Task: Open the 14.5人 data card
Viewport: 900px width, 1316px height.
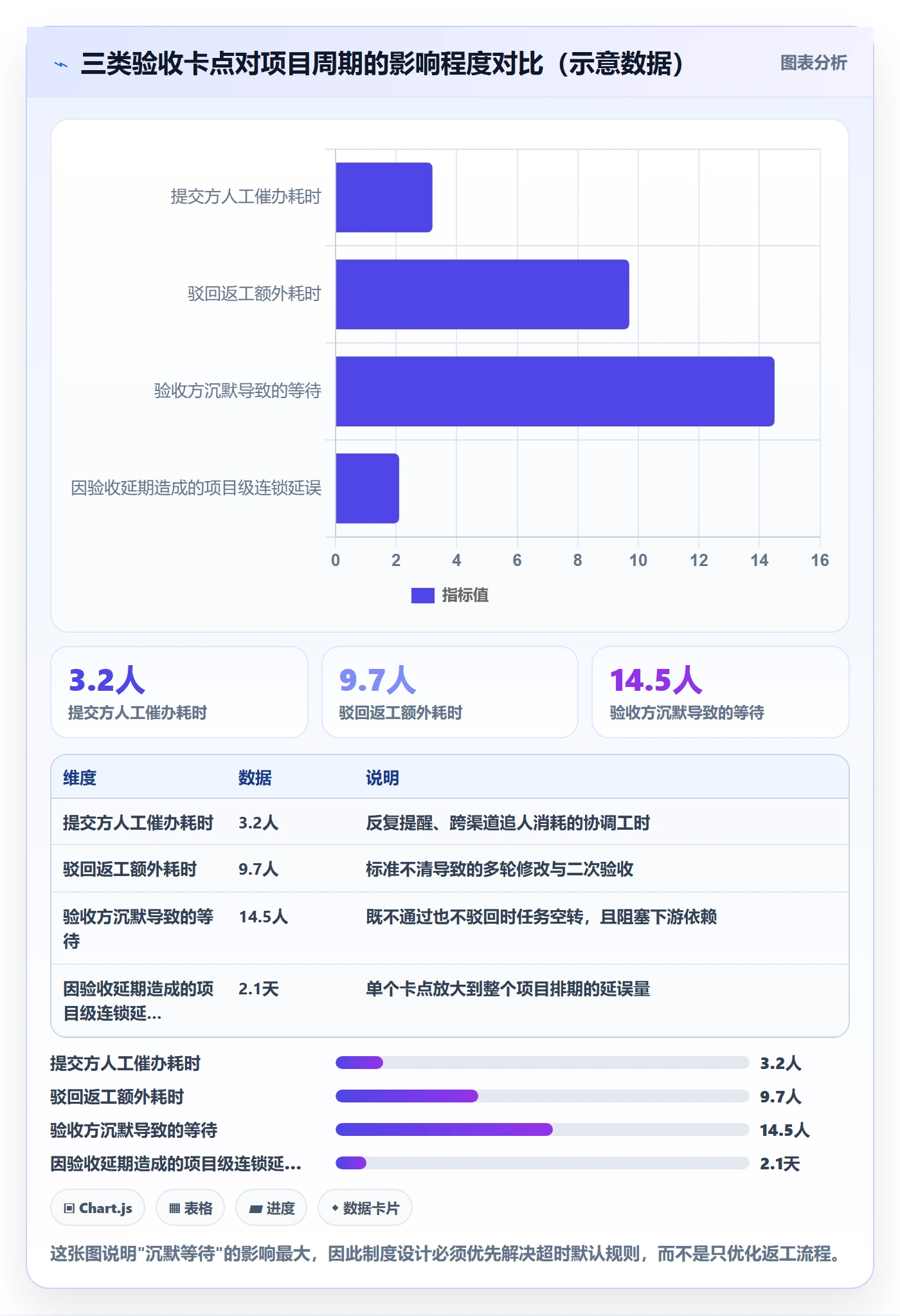Action: click(721, 692)
